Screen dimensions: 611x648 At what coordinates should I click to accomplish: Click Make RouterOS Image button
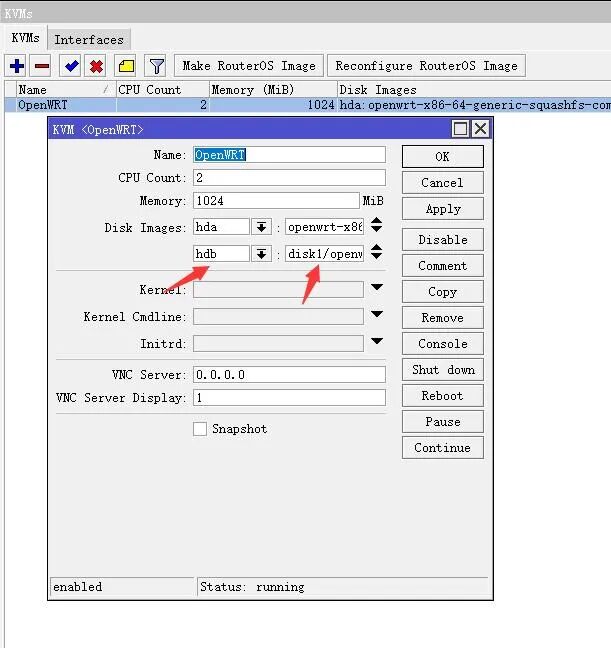[x=249, y=66]
